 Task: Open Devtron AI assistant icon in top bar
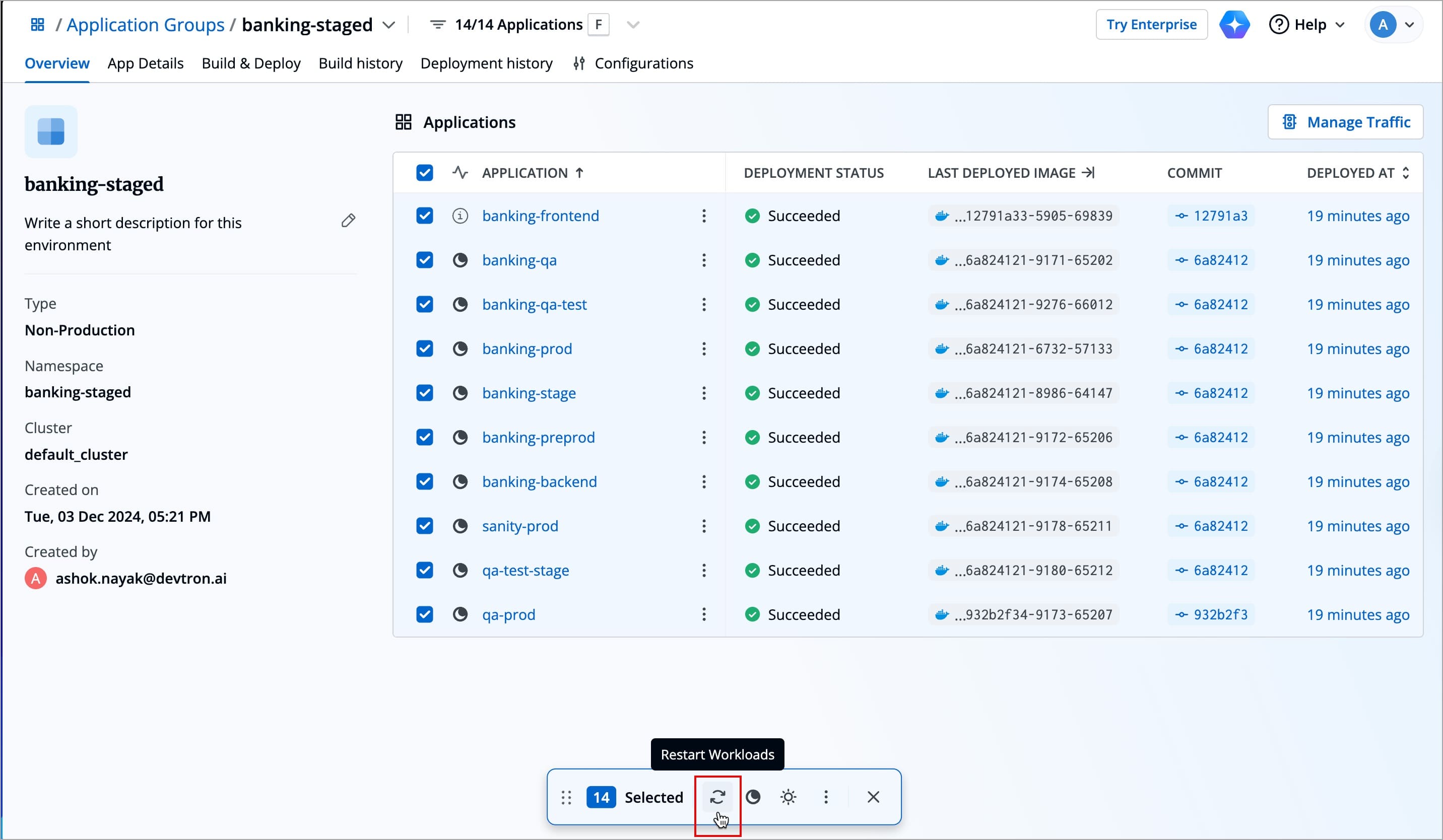click(1234, 24)
